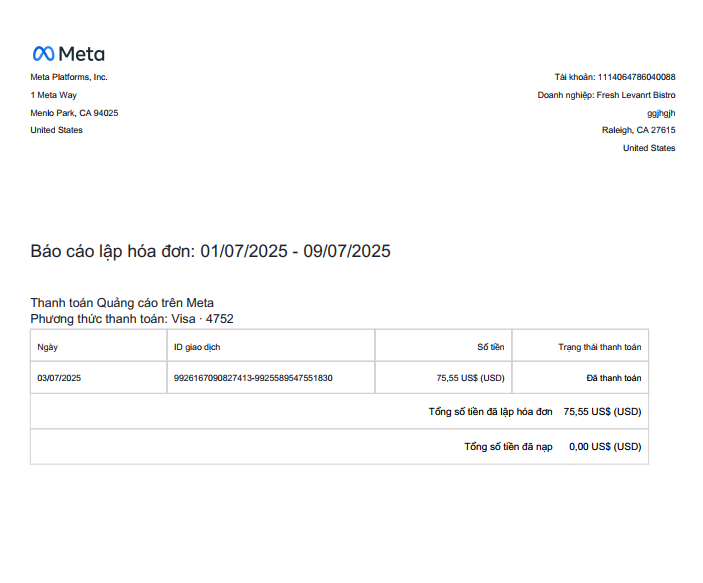Viewport: 703px width, 583px height.
Task: Click 'United States' under Raleigh address
Action: [x=649, y=148]
